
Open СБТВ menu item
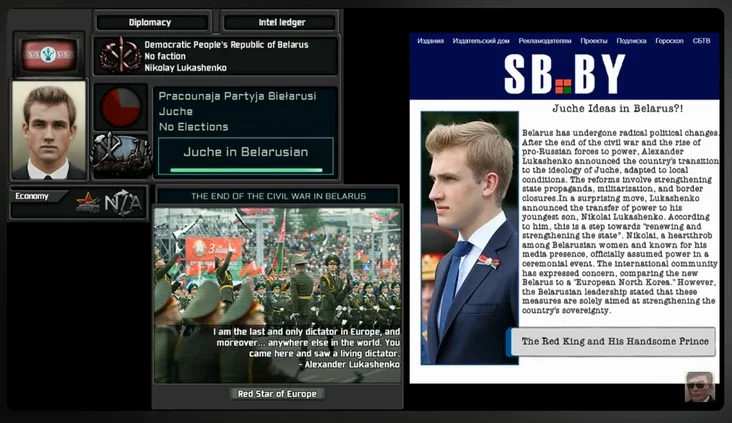pos(701,41)
